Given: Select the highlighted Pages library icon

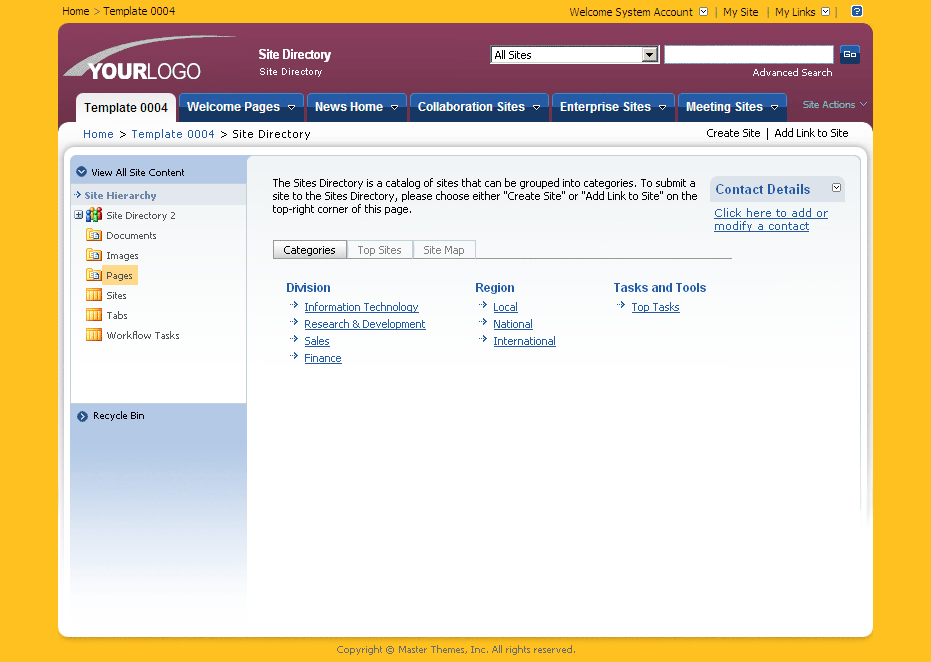Looking at the screenshot, I should point(93,275).
